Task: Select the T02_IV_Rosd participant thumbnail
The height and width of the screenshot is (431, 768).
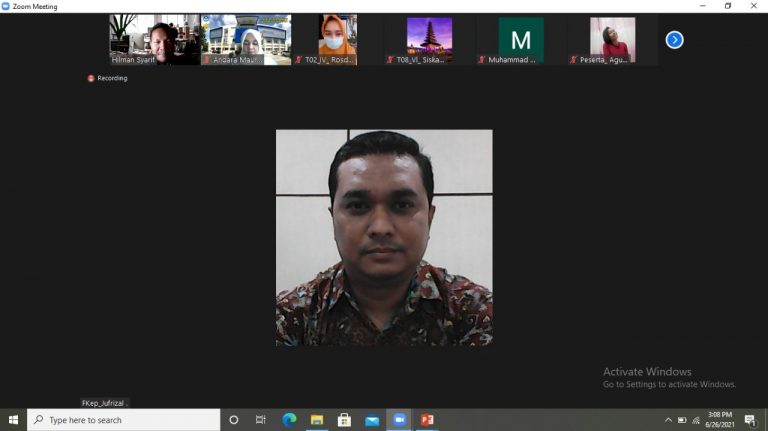Action: (x=337, y=40)
